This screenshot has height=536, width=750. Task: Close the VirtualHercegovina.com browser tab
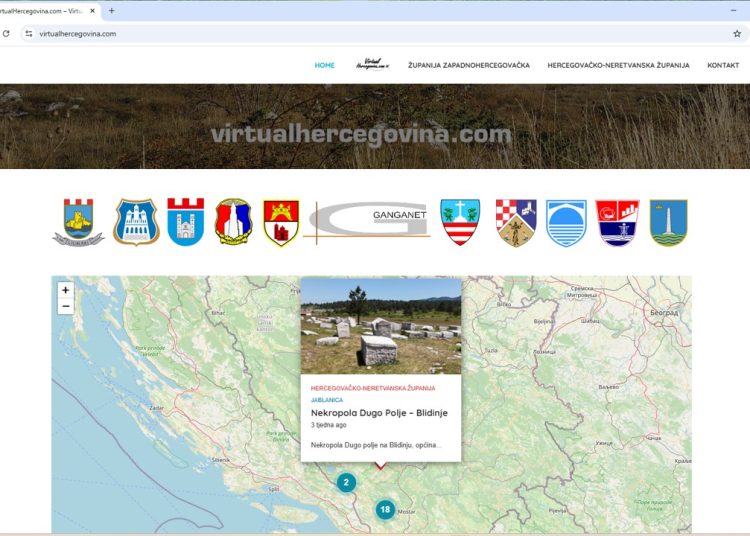point(92,11)
